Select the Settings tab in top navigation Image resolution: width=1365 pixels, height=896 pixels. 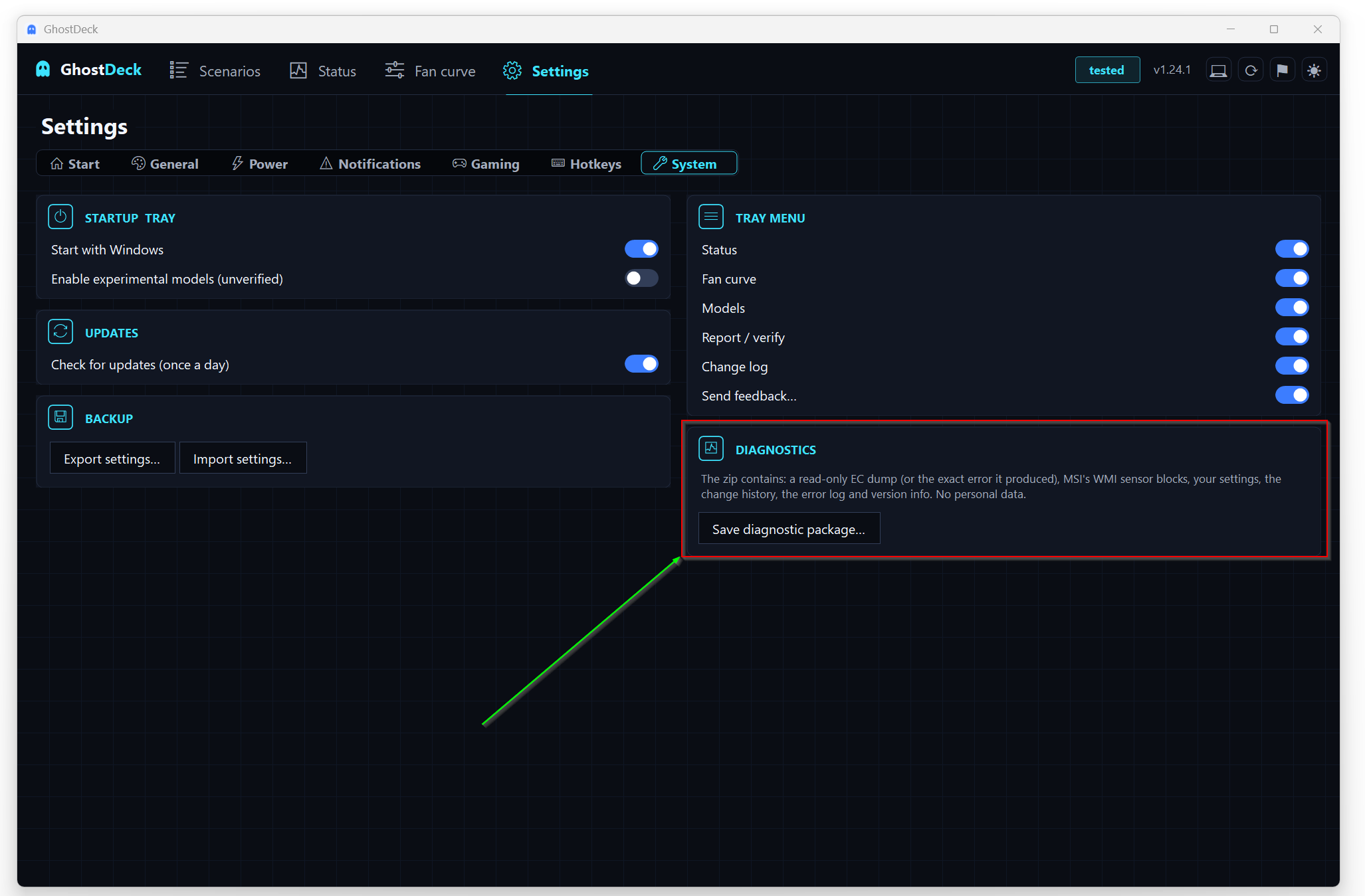(546, 71)
